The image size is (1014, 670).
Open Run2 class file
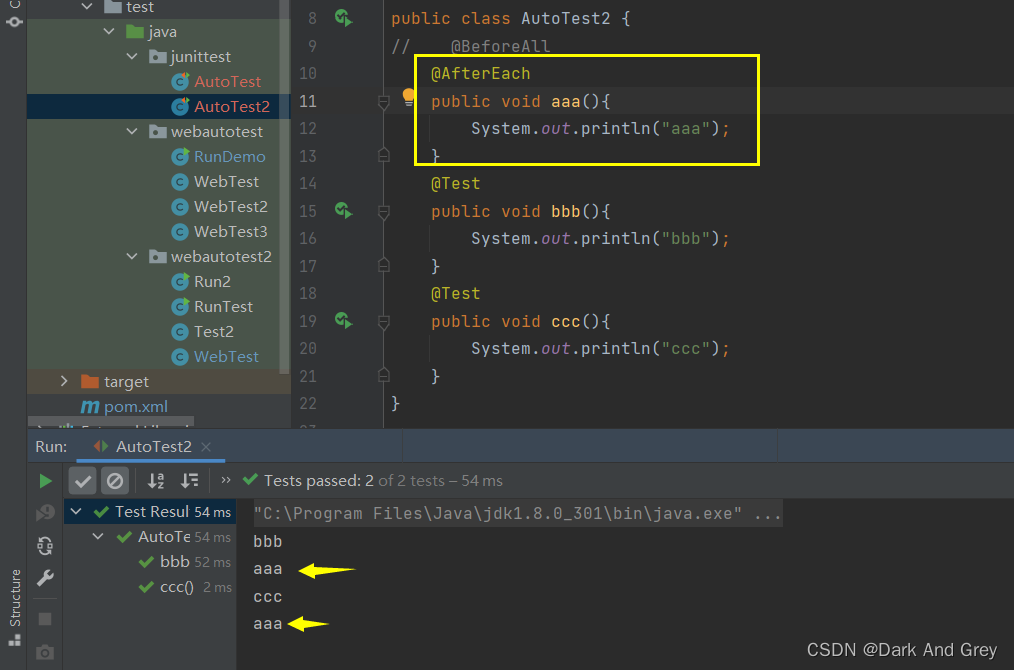(x=212, y=281)
